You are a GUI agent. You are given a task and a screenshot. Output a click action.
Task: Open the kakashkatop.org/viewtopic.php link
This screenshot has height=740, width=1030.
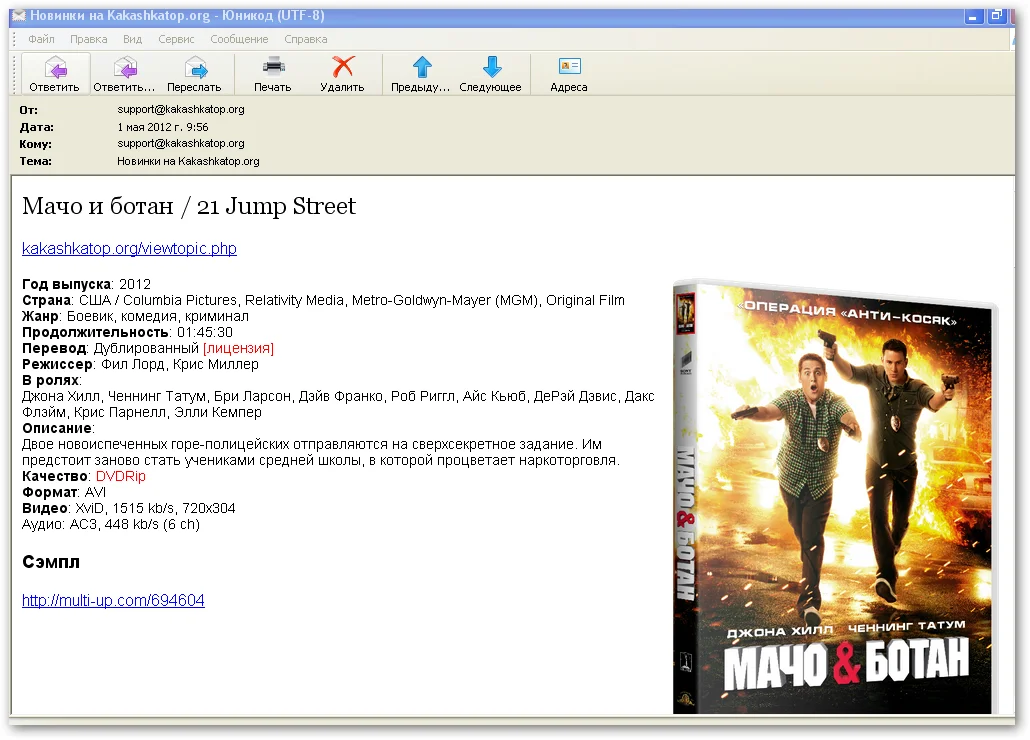point(129,249)
